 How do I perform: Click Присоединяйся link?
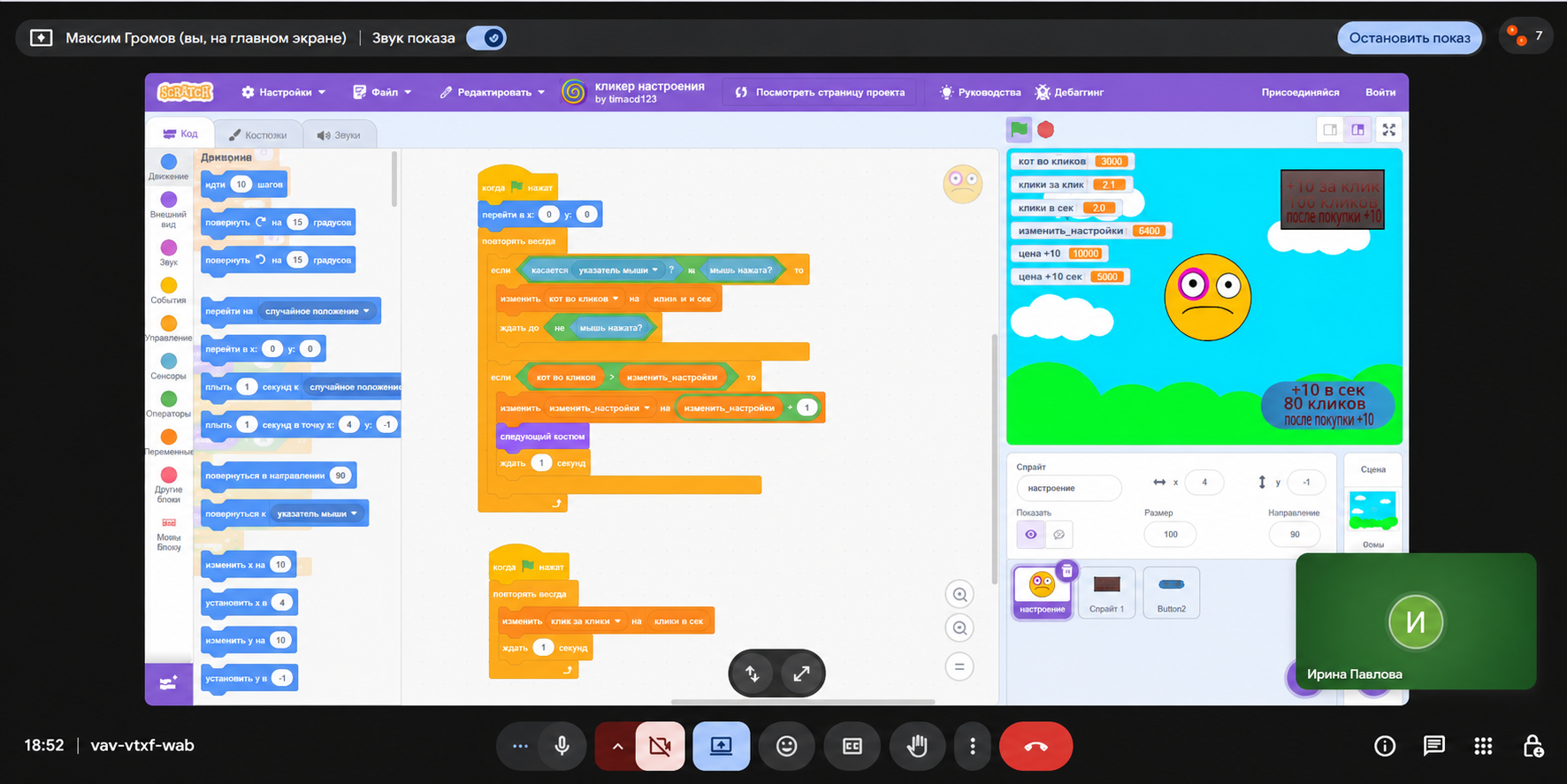pyautogui.click(x=1300, y=92)
